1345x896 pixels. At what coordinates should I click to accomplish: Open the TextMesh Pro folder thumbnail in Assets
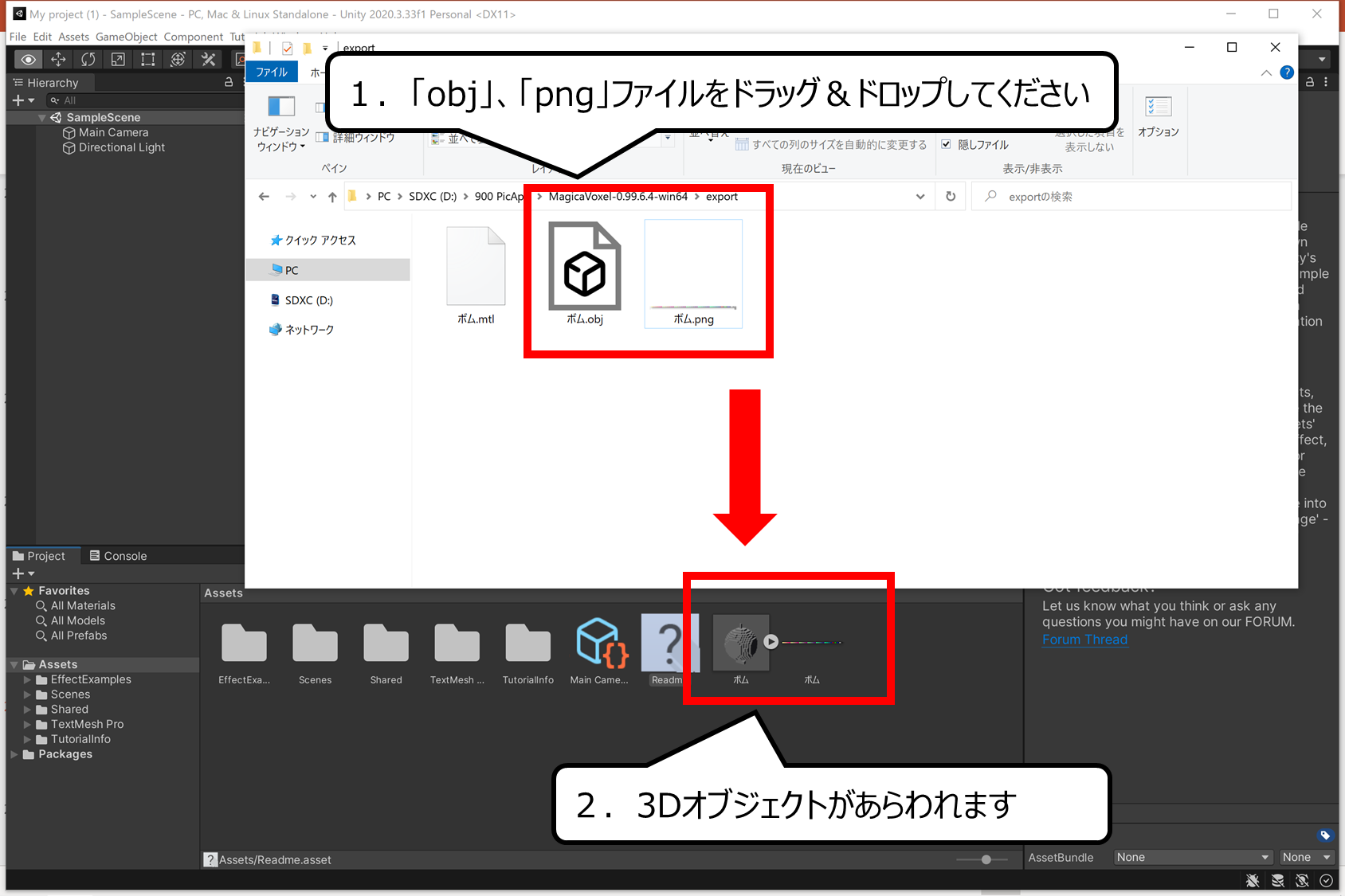457,643
